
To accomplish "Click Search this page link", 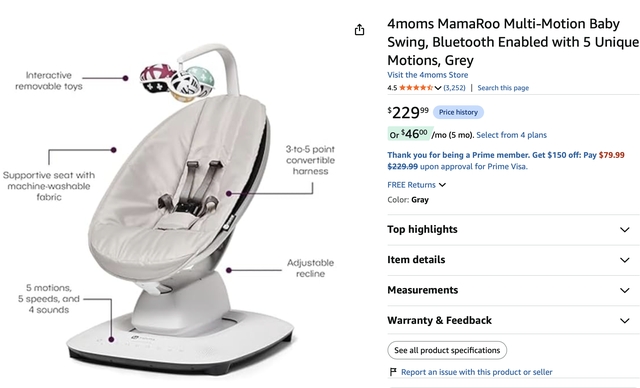I will tap(503, 88).
